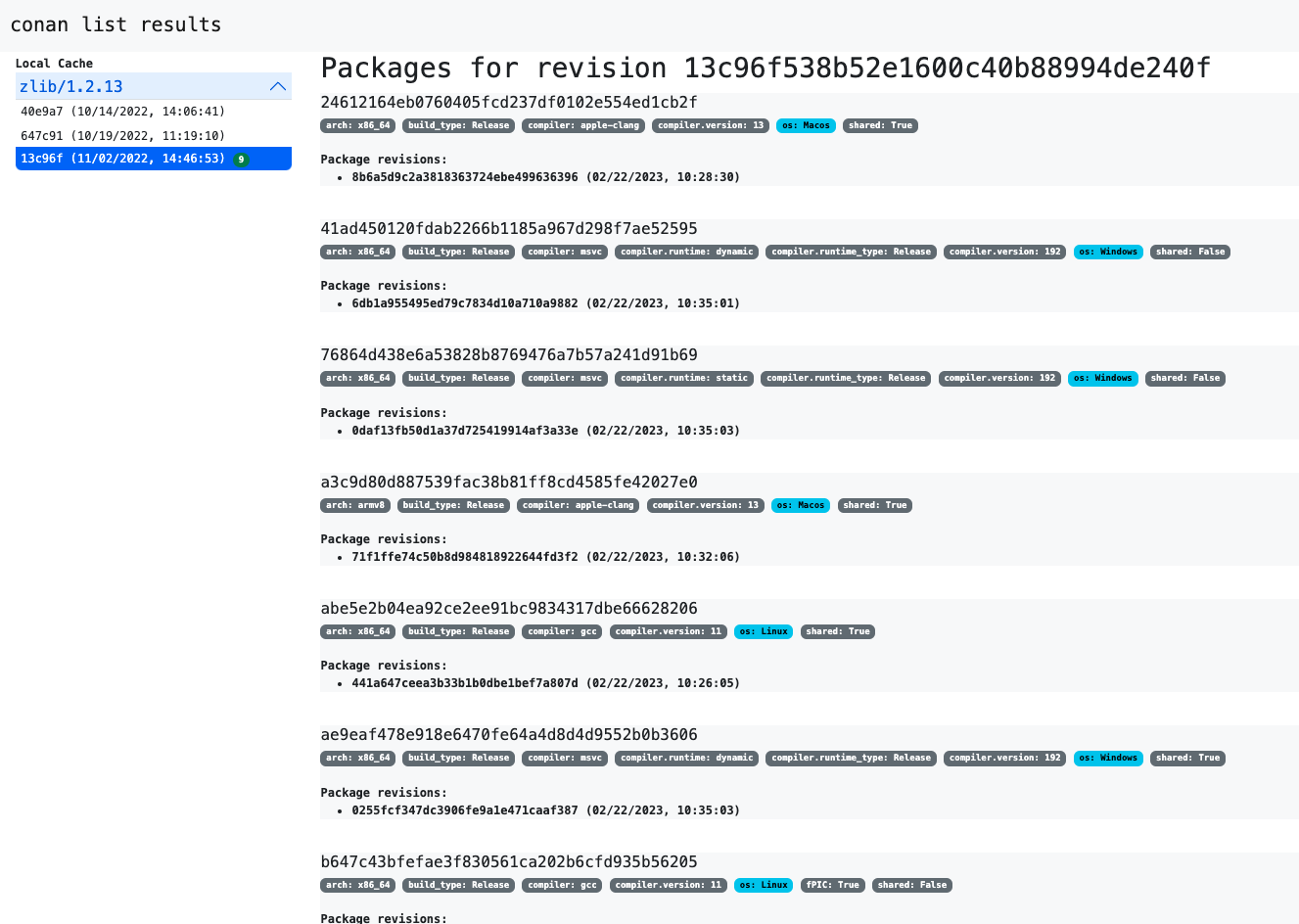Toggle the compiler.runtime: static tag
The height and width of the screenshot is (924, 1299).
tap(683, 378)
